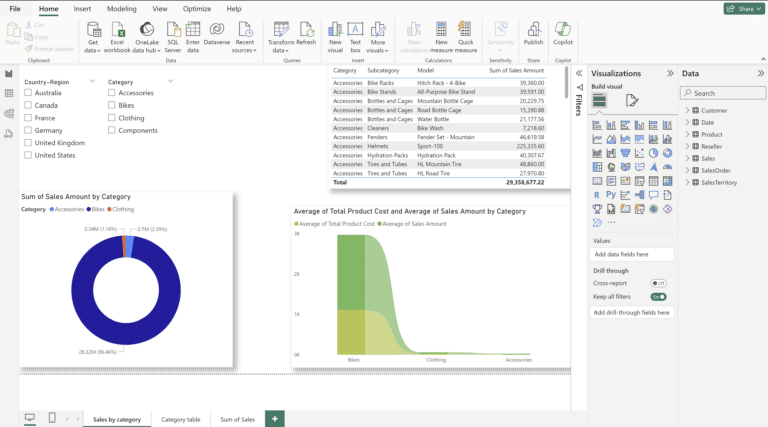This screenshot has height=427, width=768.
Task: Switch to Report view in left sidebar
Action: pos(9,73)
